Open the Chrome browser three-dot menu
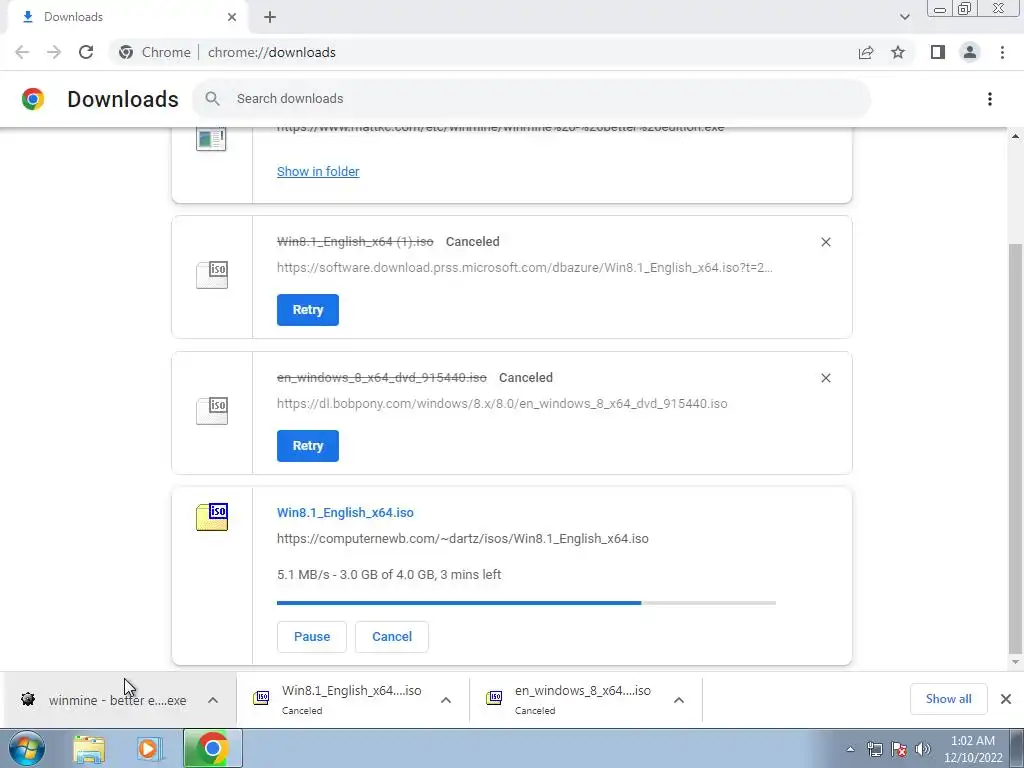 (1002, 52)
